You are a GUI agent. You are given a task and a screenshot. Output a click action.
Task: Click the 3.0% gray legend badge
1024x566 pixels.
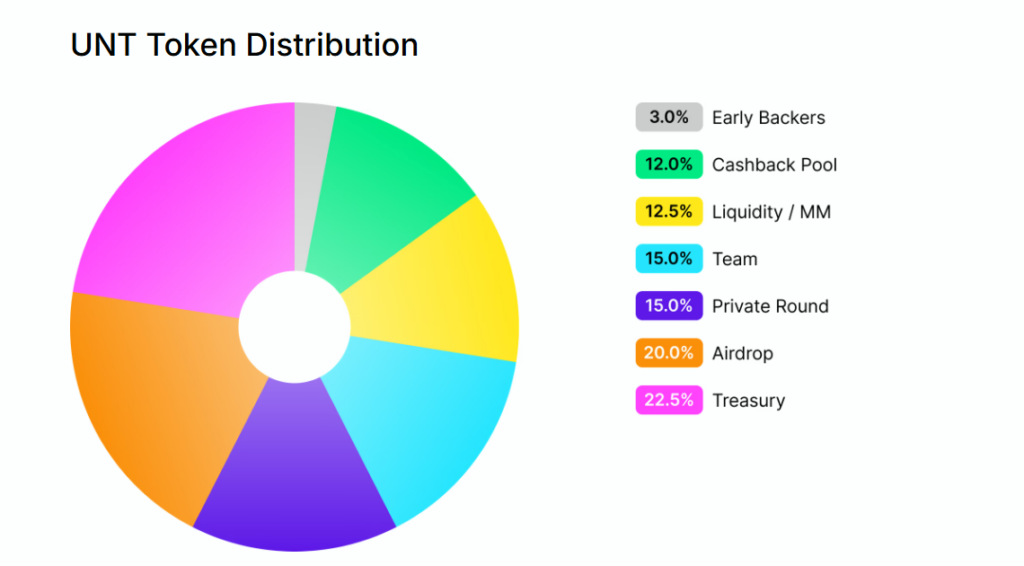pyautogui.click(x=669, y=117)
